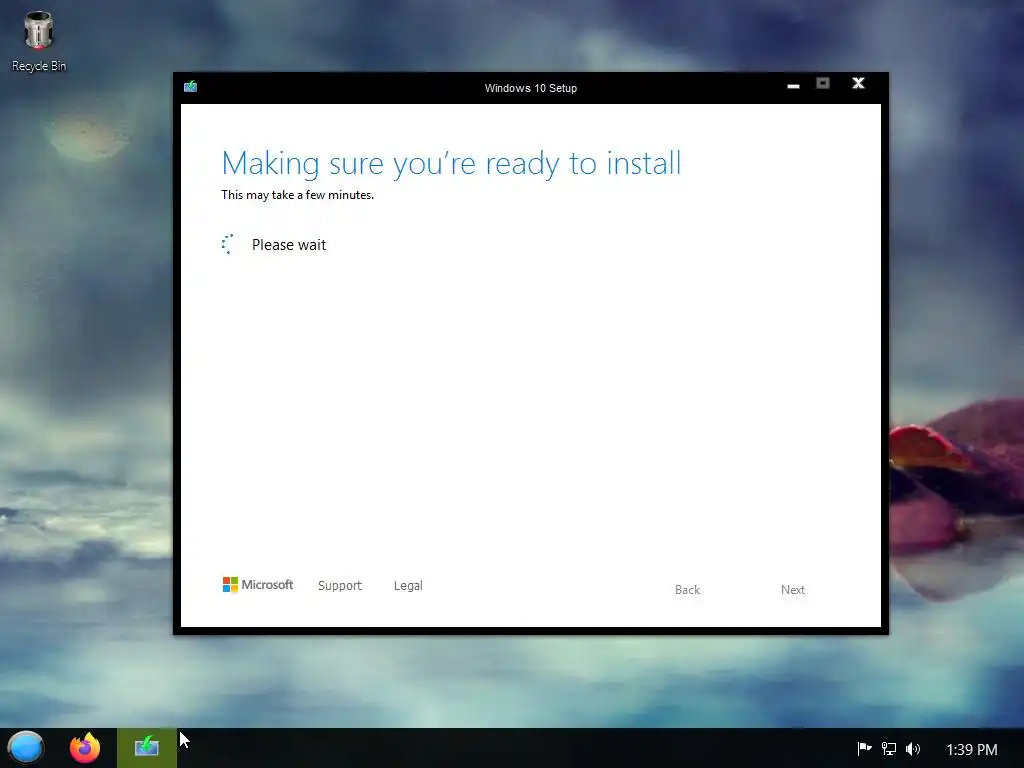Click "Making sure you're ready to install" heading
The image size is (1024, 768).
tap(451, 164)
